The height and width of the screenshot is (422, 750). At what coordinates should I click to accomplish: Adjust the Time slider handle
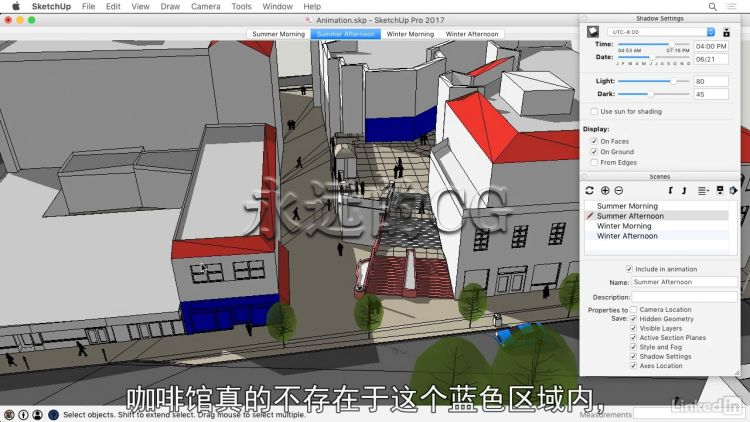click(672, 44)
